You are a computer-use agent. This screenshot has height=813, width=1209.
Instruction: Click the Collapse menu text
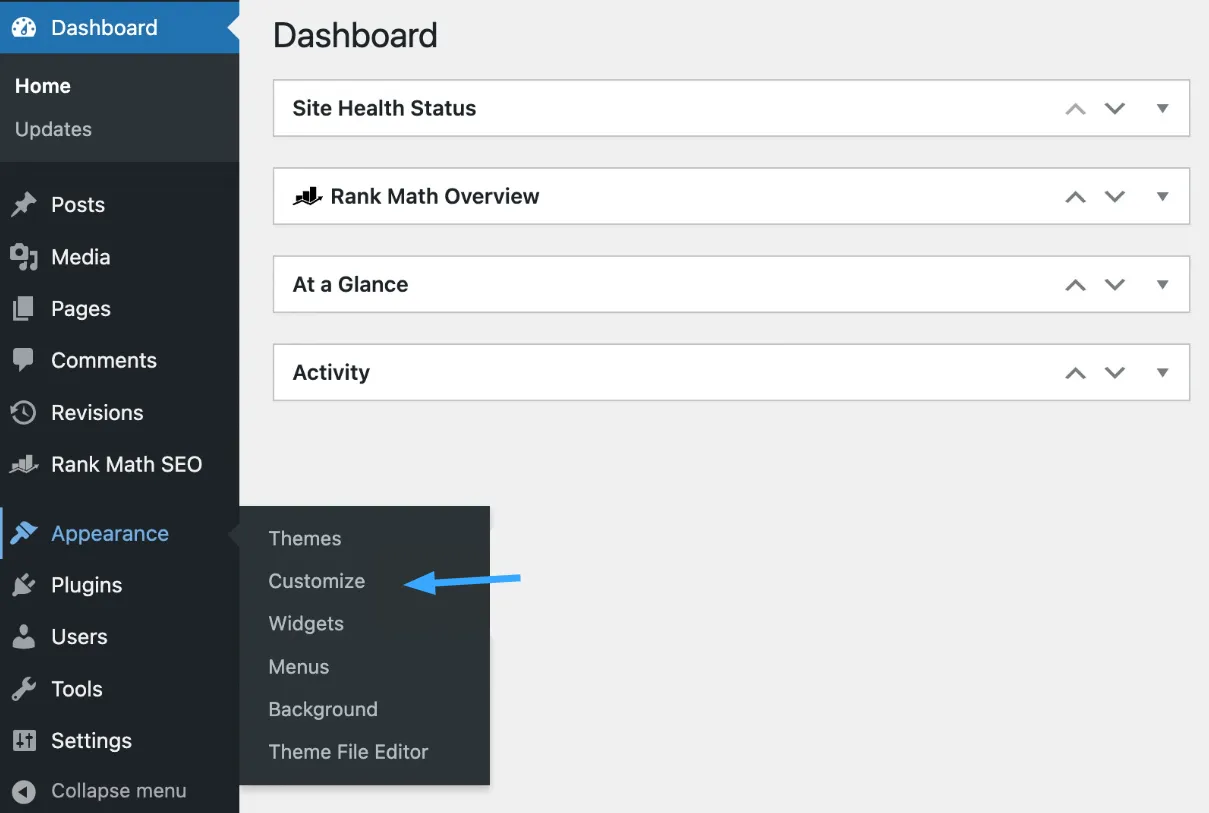coord(119,791)
